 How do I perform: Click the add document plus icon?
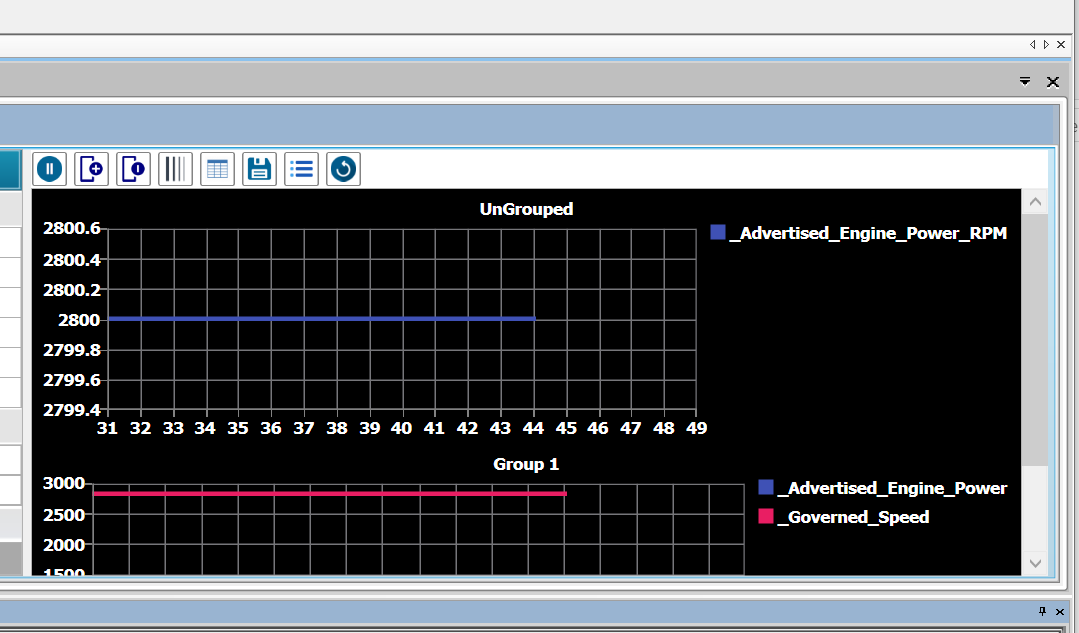tap(92, 169)
